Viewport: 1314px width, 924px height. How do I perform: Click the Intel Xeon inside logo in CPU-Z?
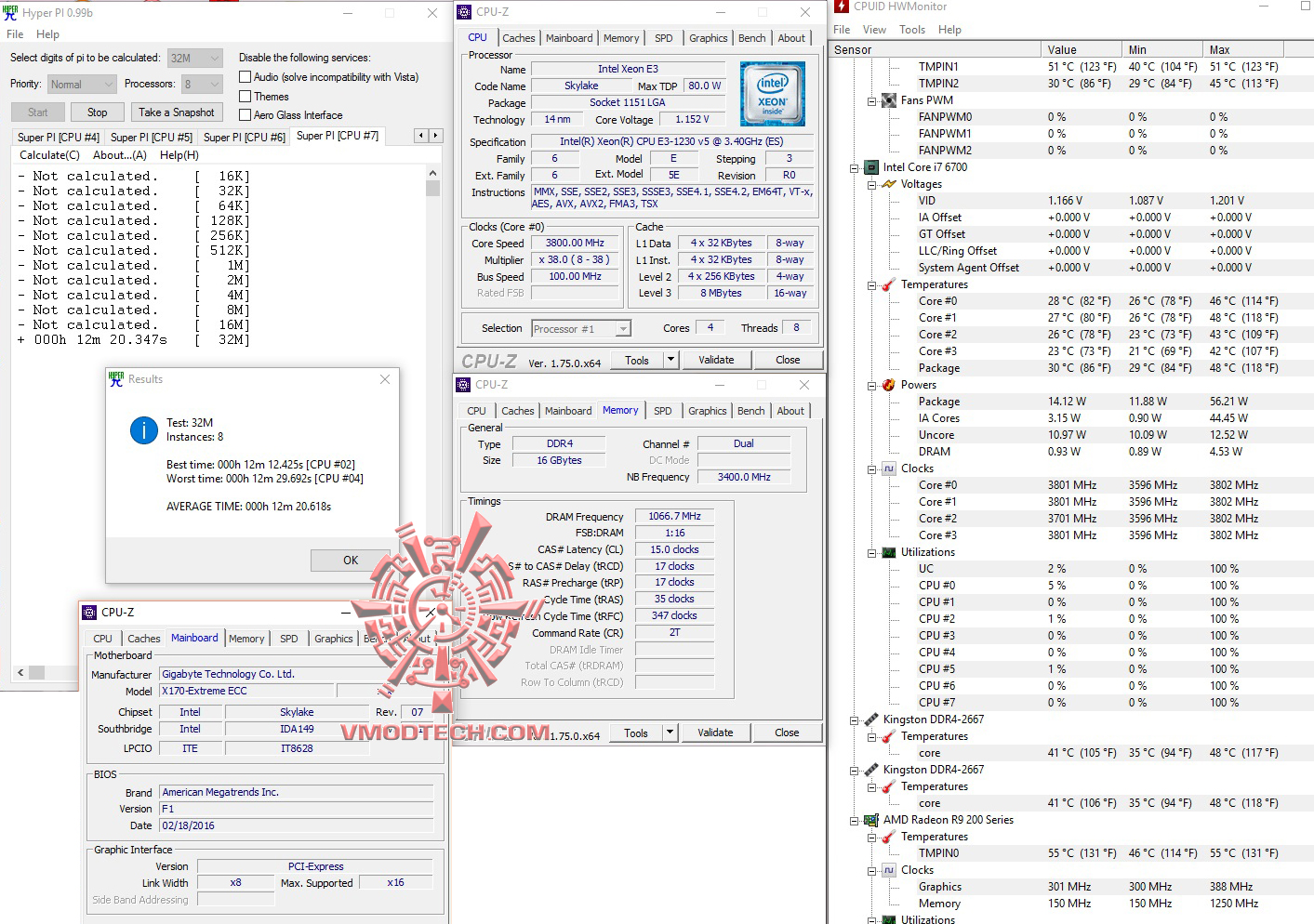[x=773, y=94]
